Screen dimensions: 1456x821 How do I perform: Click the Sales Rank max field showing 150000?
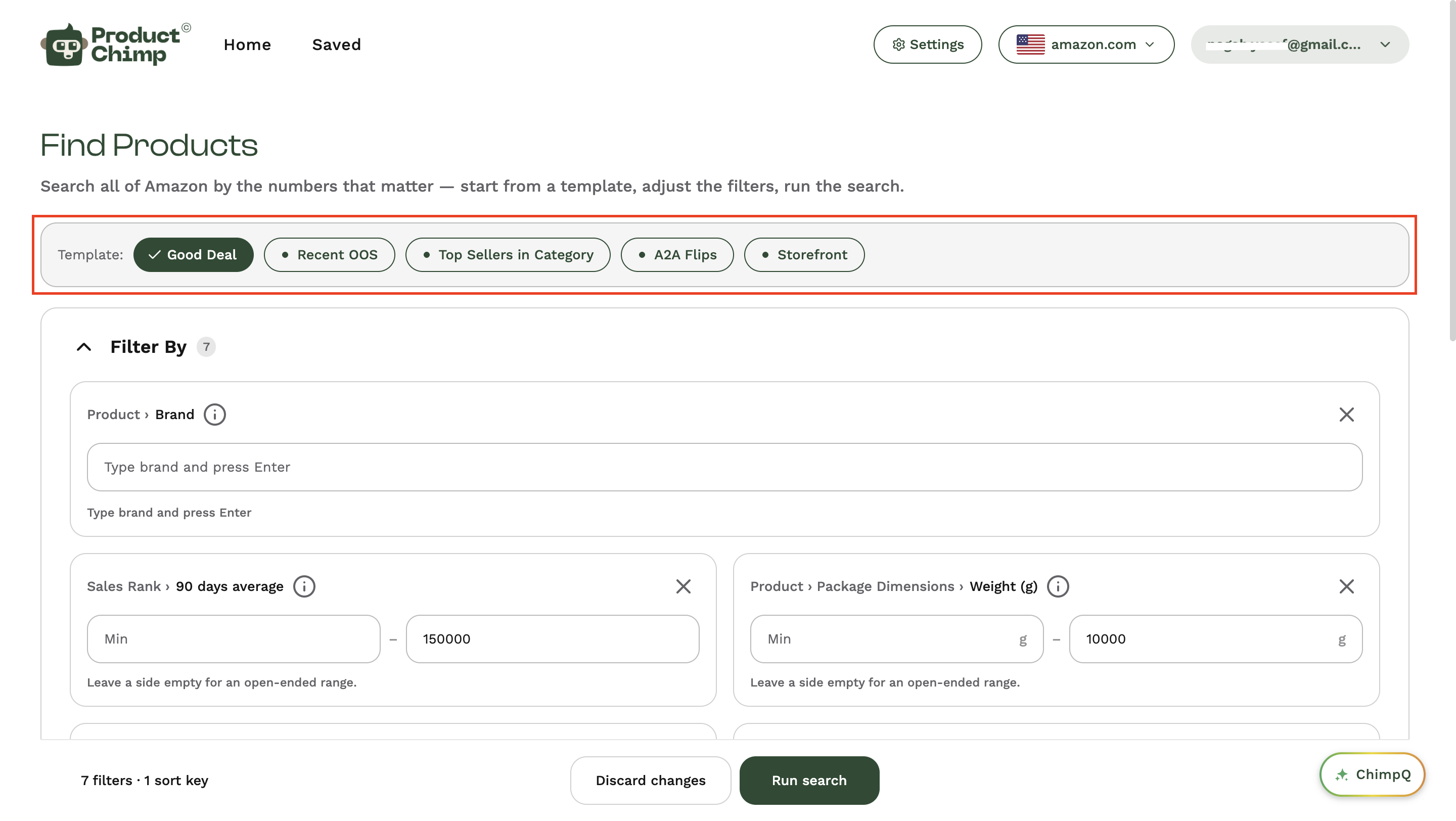552,639
